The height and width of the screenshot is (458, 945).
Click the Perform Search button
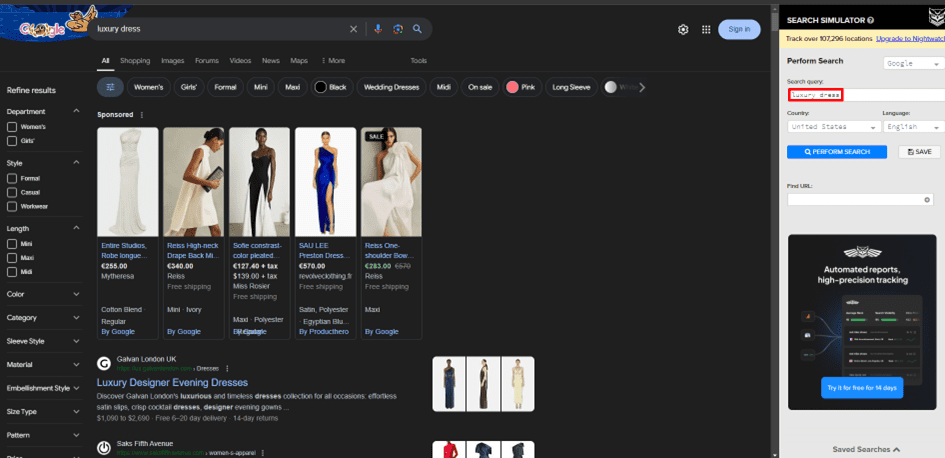[837, 152]
